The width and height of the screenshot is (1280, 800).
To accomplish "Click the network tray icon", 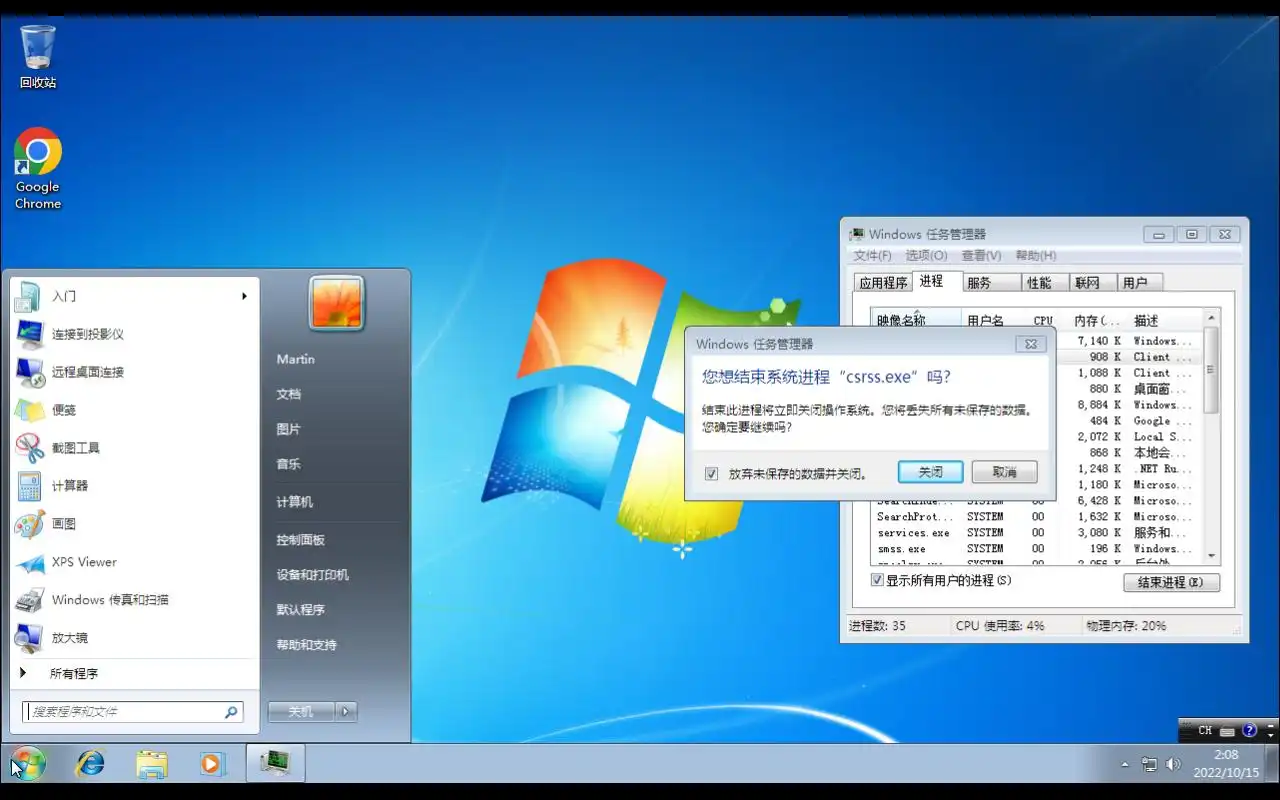I will point(1150,765).
